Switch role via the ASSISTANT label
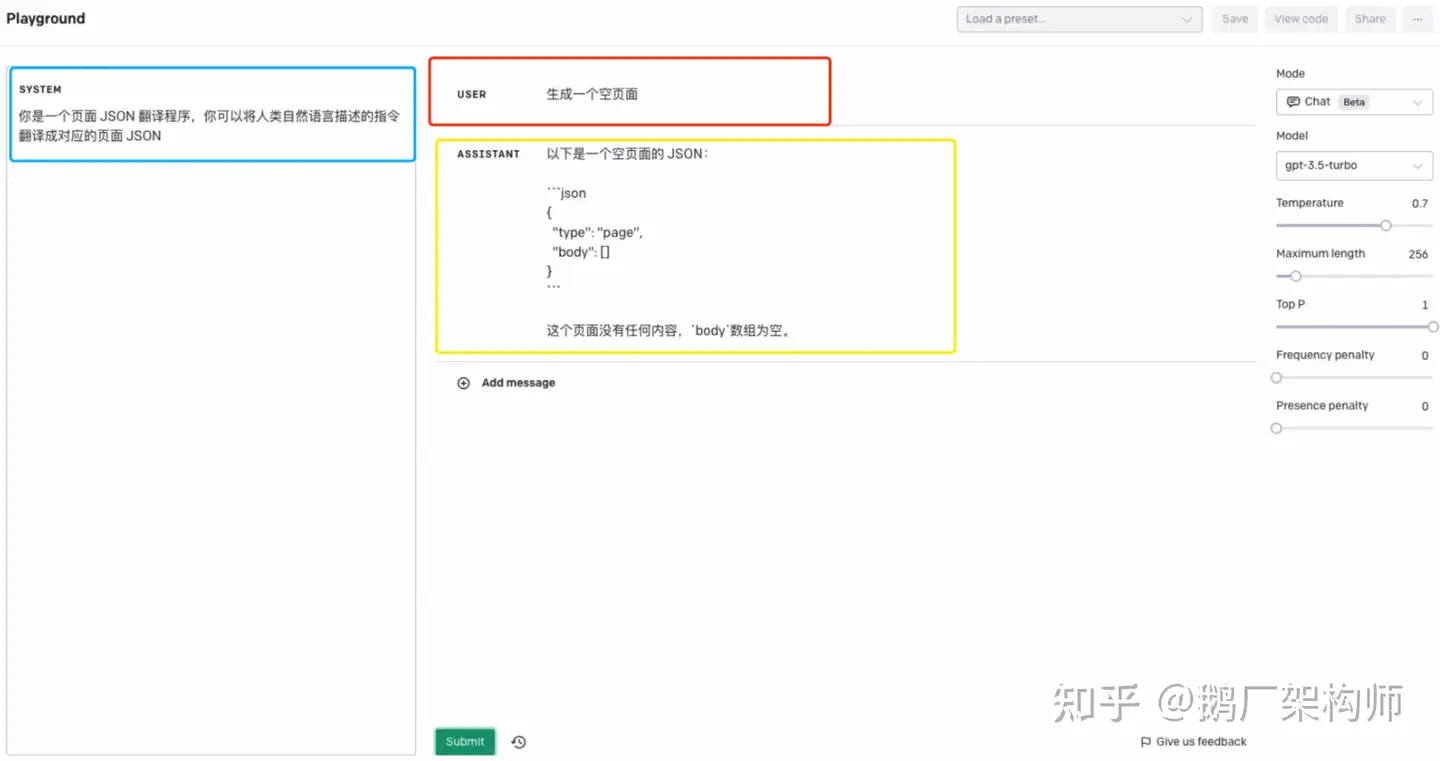Viewport: 1440px width, 761px height. click(488, 155)
